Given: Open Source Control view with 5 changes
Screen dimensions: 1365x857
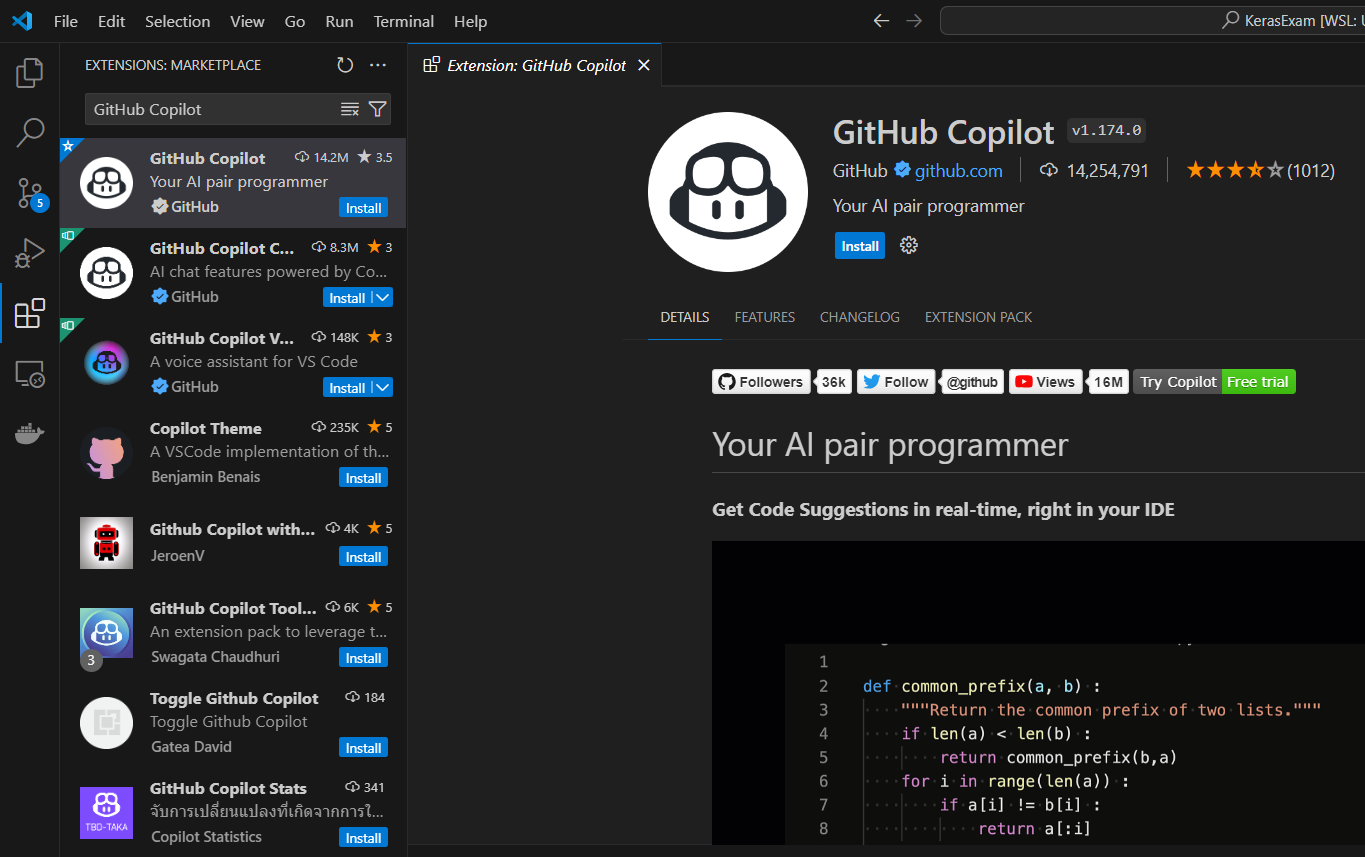Looking at the screenshot, I should click(29, 192).
